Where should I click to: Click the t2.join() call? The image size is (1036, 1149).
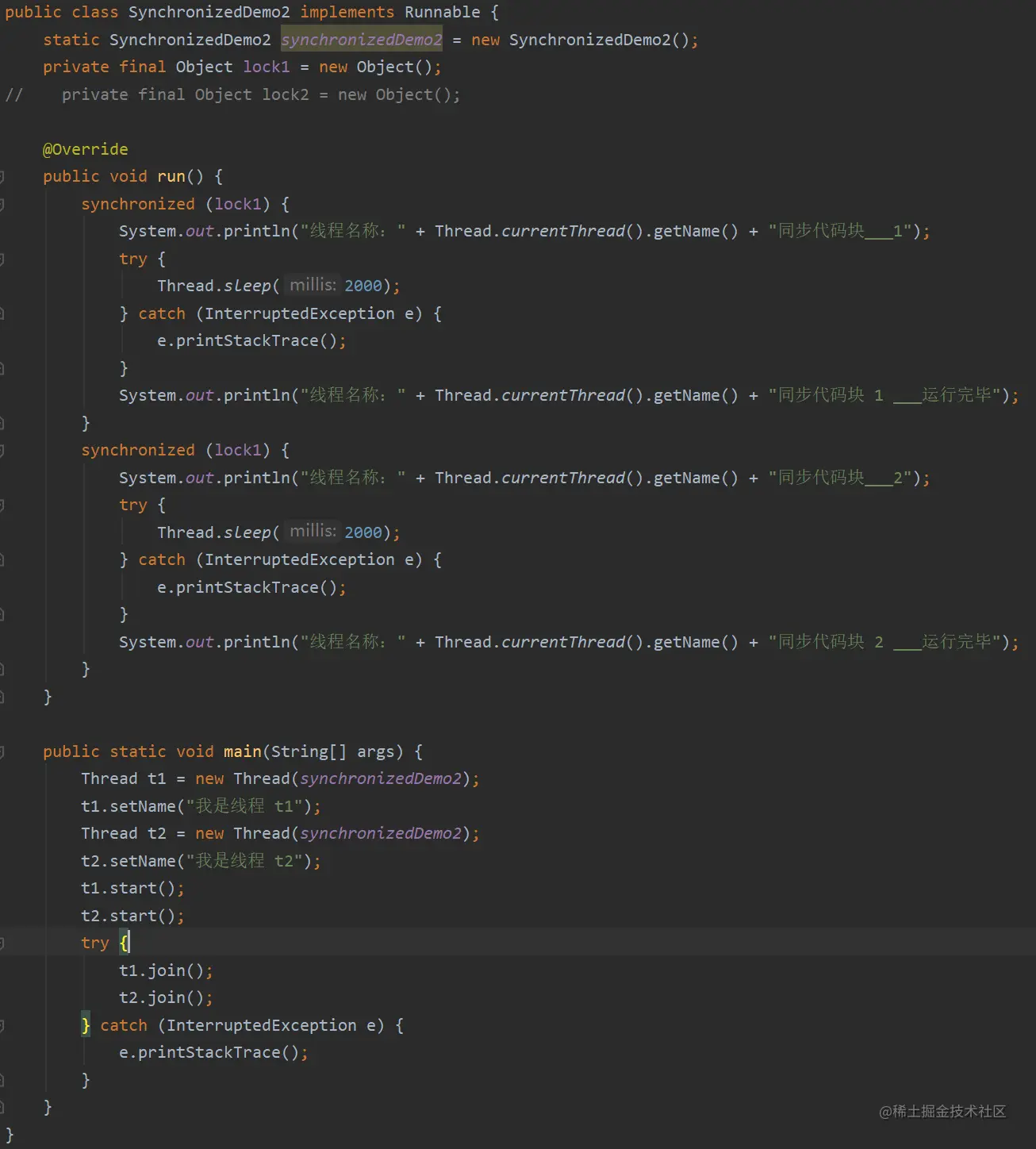point(162,997)
